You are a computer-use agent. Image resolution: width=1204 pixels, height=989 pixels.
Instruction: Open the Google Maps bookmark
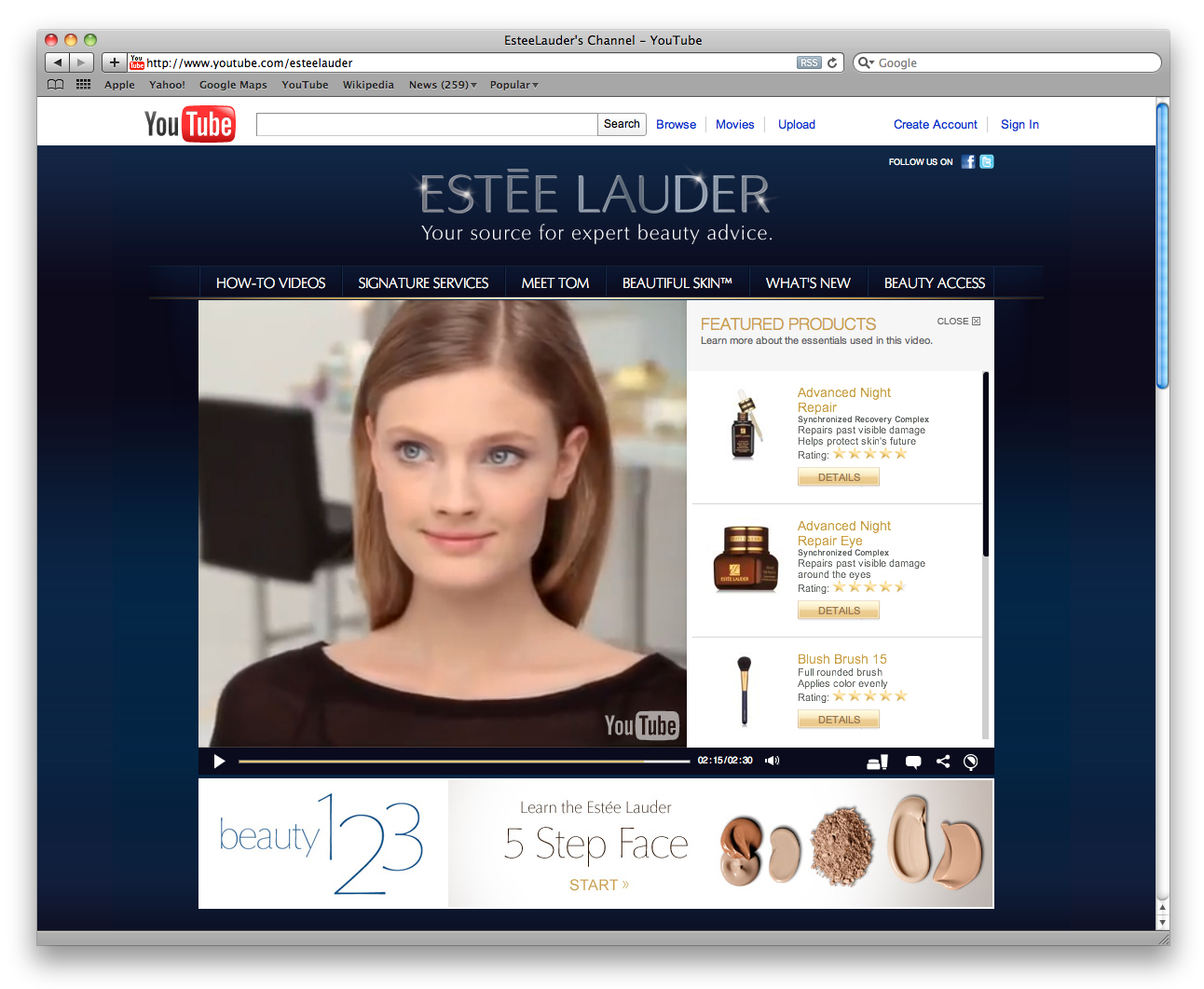(x=233, y=85)
